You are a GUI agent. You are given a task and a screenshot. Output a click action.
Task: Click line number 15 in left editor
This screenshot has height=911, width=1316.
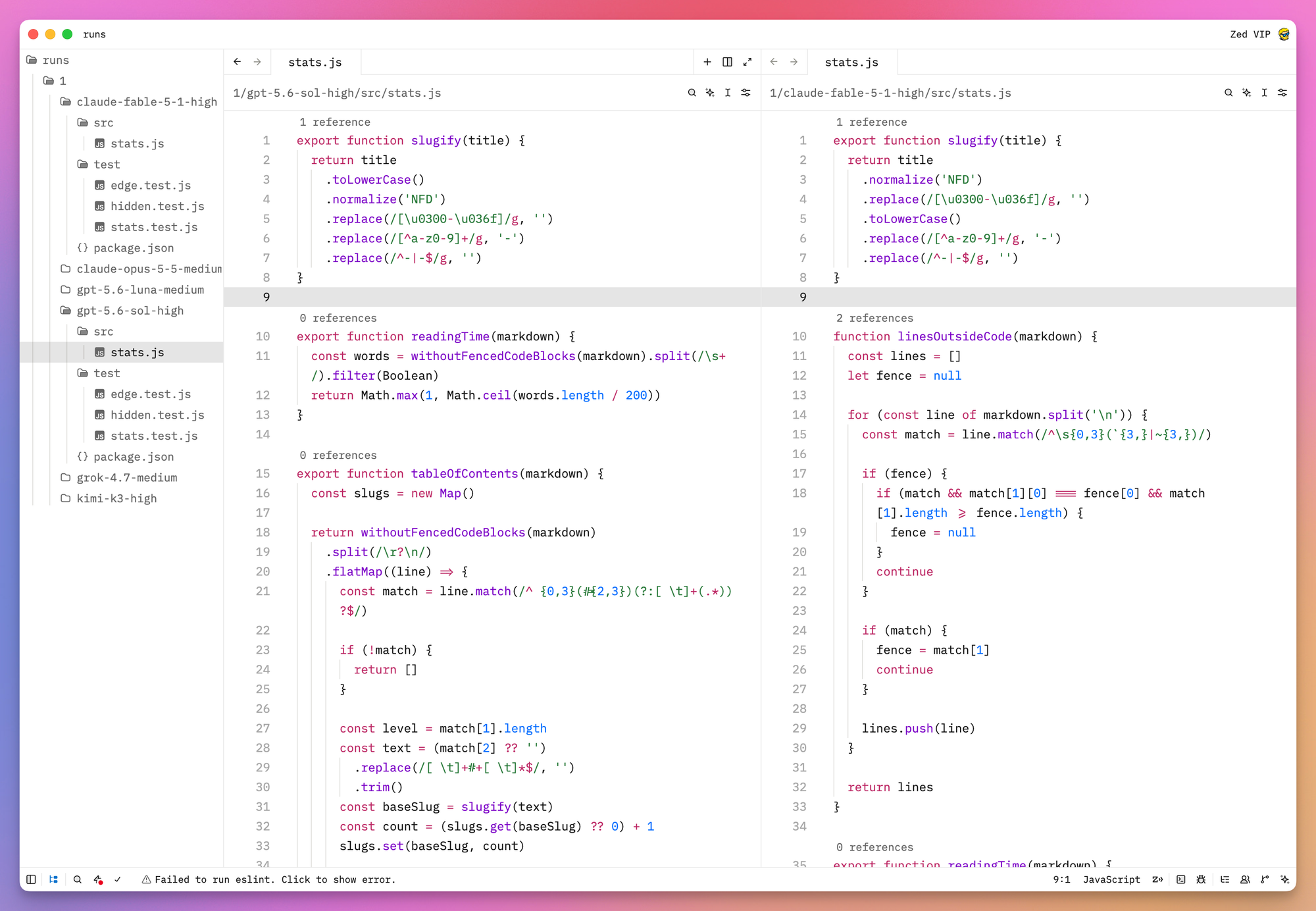click(263, 473)
